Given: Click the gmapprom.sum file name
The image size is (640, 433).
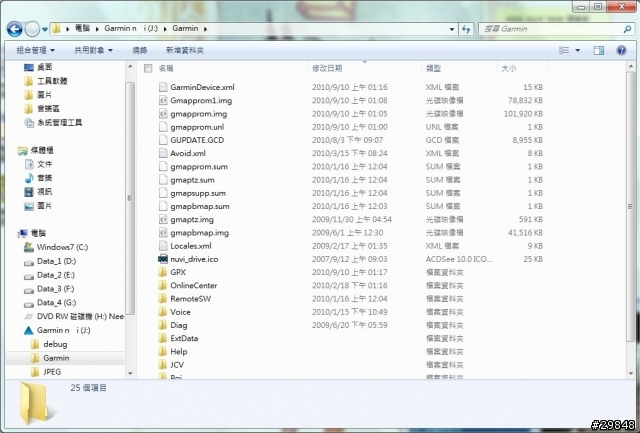Looking at the screenshot, I should point(199,167).
